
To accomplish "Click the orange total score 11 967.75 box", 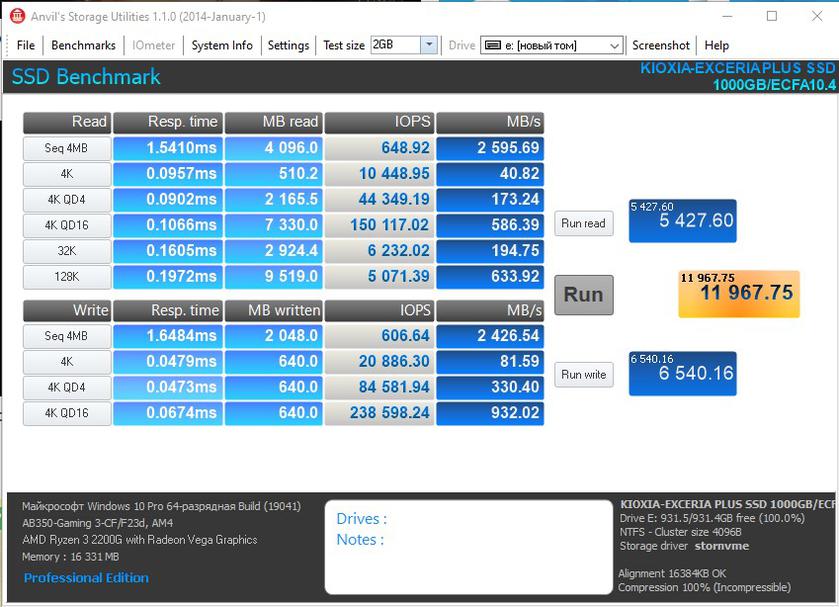I will 739,294.
